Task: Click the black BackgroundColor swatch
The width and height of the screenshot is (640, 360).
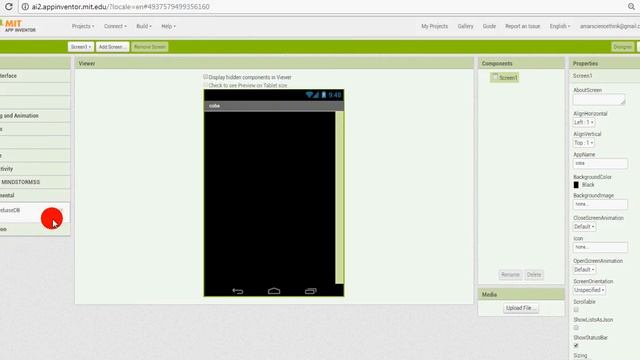Action: [576, 185]
